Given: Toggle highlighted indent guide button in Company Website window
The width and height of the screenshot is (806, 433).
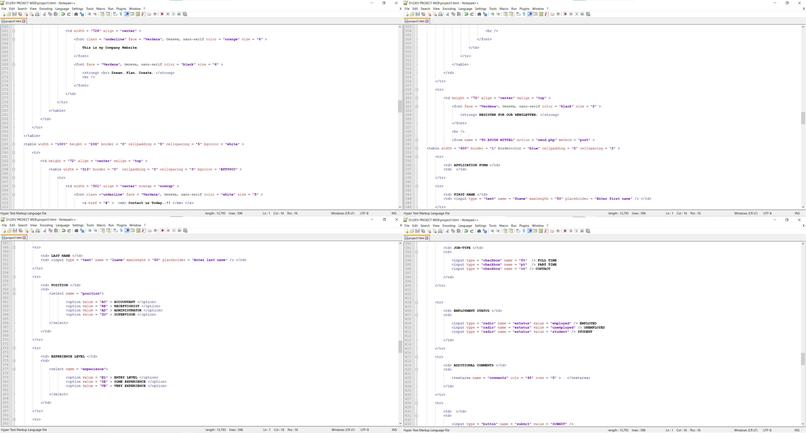Looking at the screenshot, I should tap(126, 14).
